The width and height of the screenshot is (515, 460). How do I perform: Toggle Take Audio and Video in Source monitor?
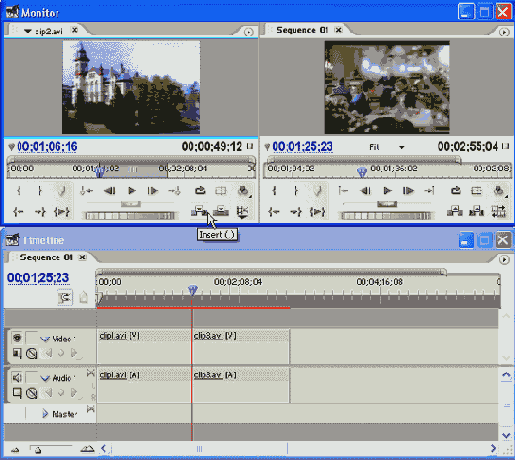pos(242,212)
